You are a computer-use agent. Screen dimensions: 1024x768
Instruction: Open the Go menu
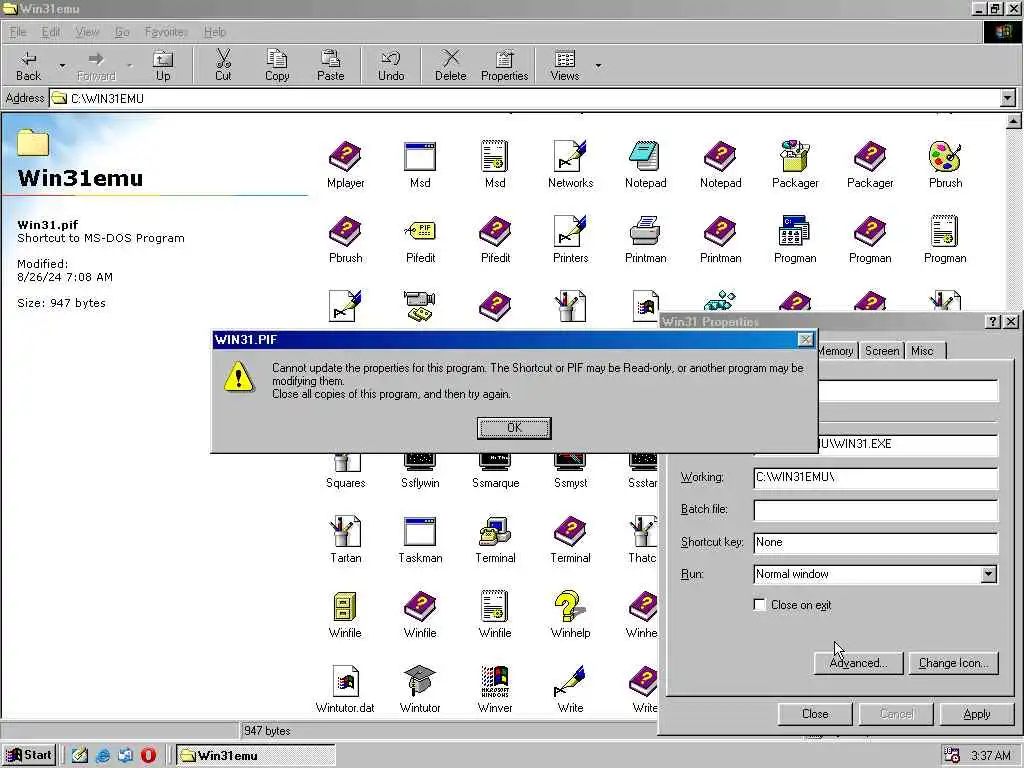point(122,32)
